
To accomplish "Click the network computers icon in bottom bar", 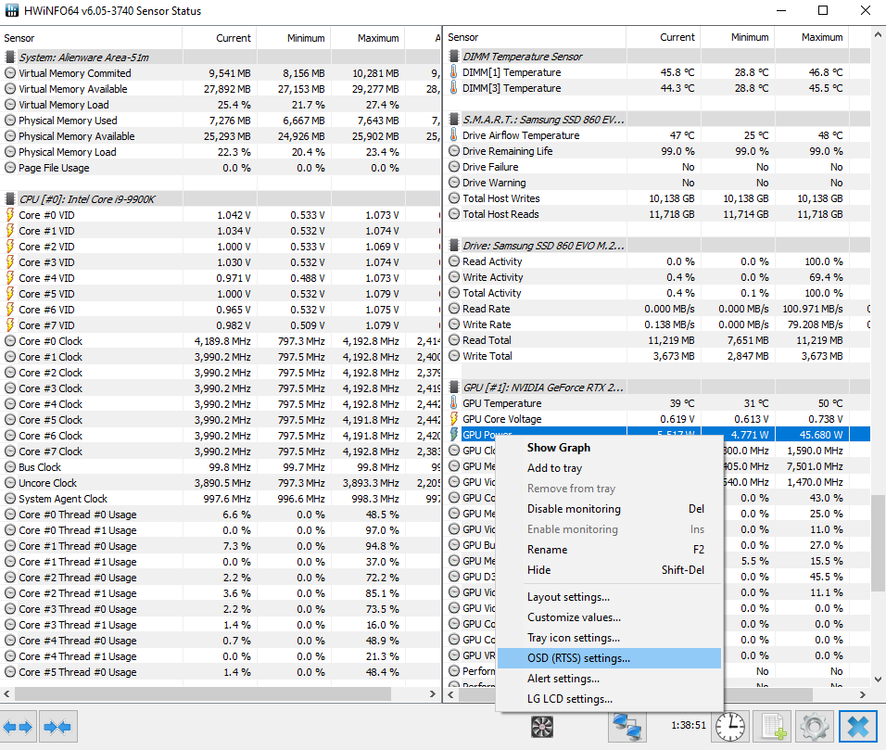I will 627,726.
